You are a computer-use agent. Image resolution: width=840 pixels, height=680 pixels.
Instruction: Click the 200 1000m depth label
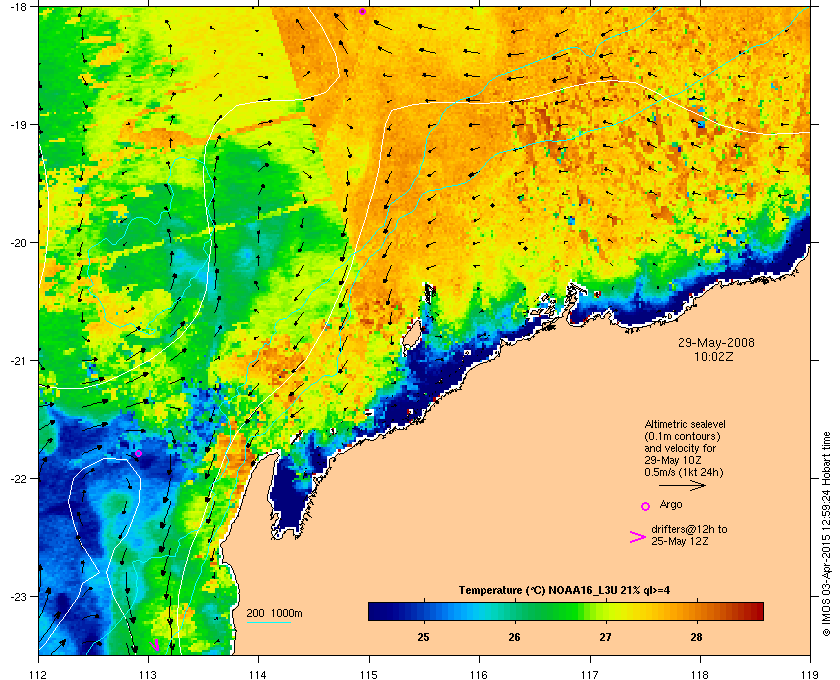(x=274, y=613)
